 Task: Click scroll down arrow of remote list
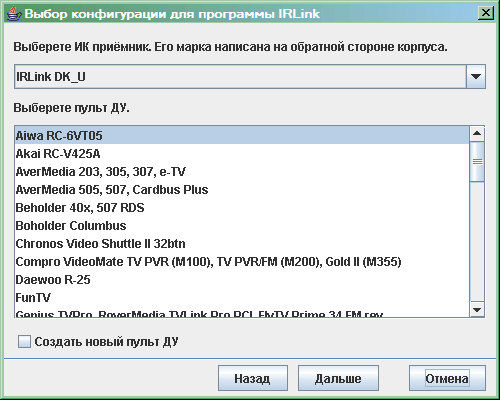(x=477, y=310)
